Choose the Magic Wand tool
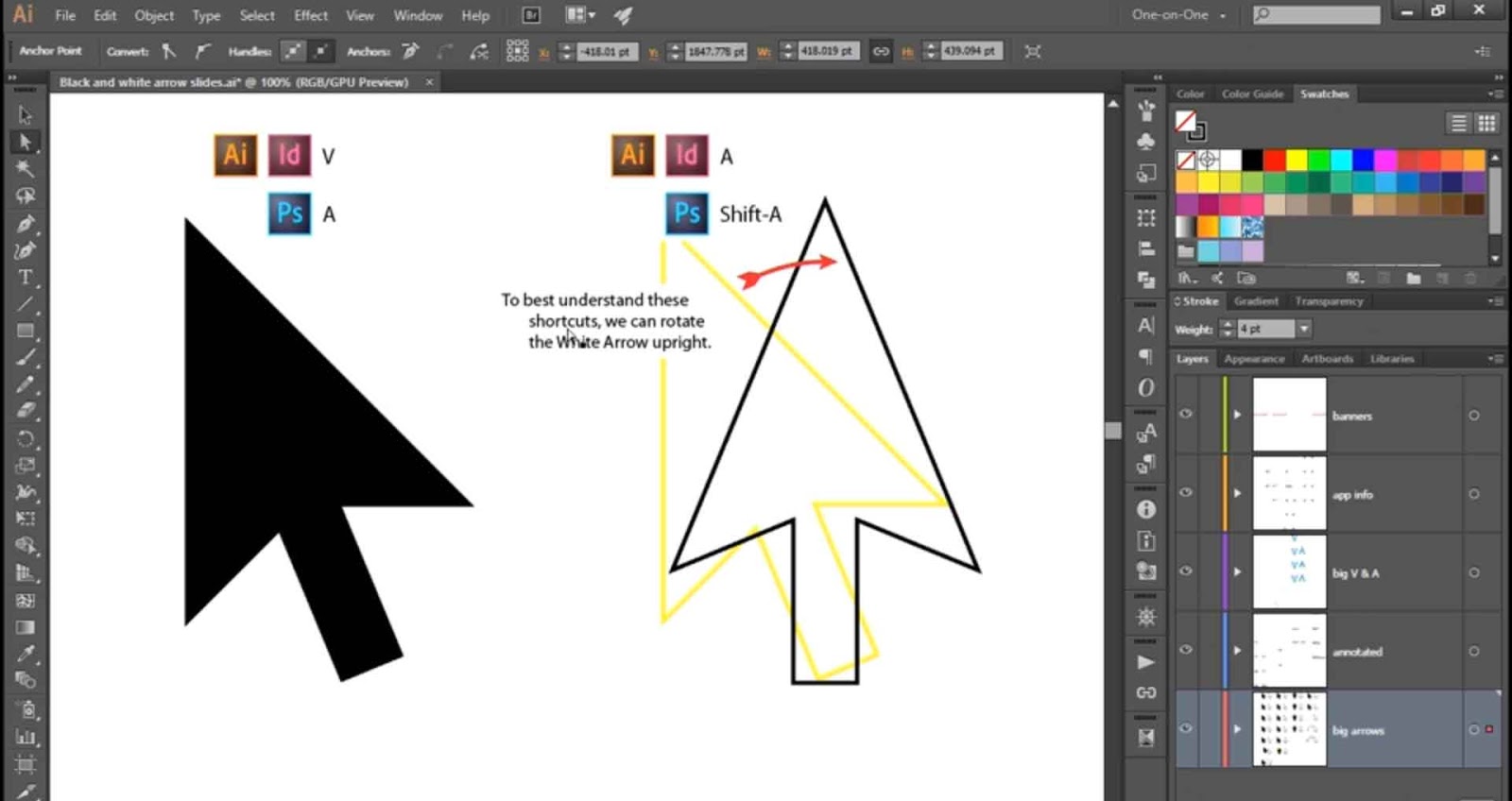The image size is (1512, 801). [x=26, y=169]
